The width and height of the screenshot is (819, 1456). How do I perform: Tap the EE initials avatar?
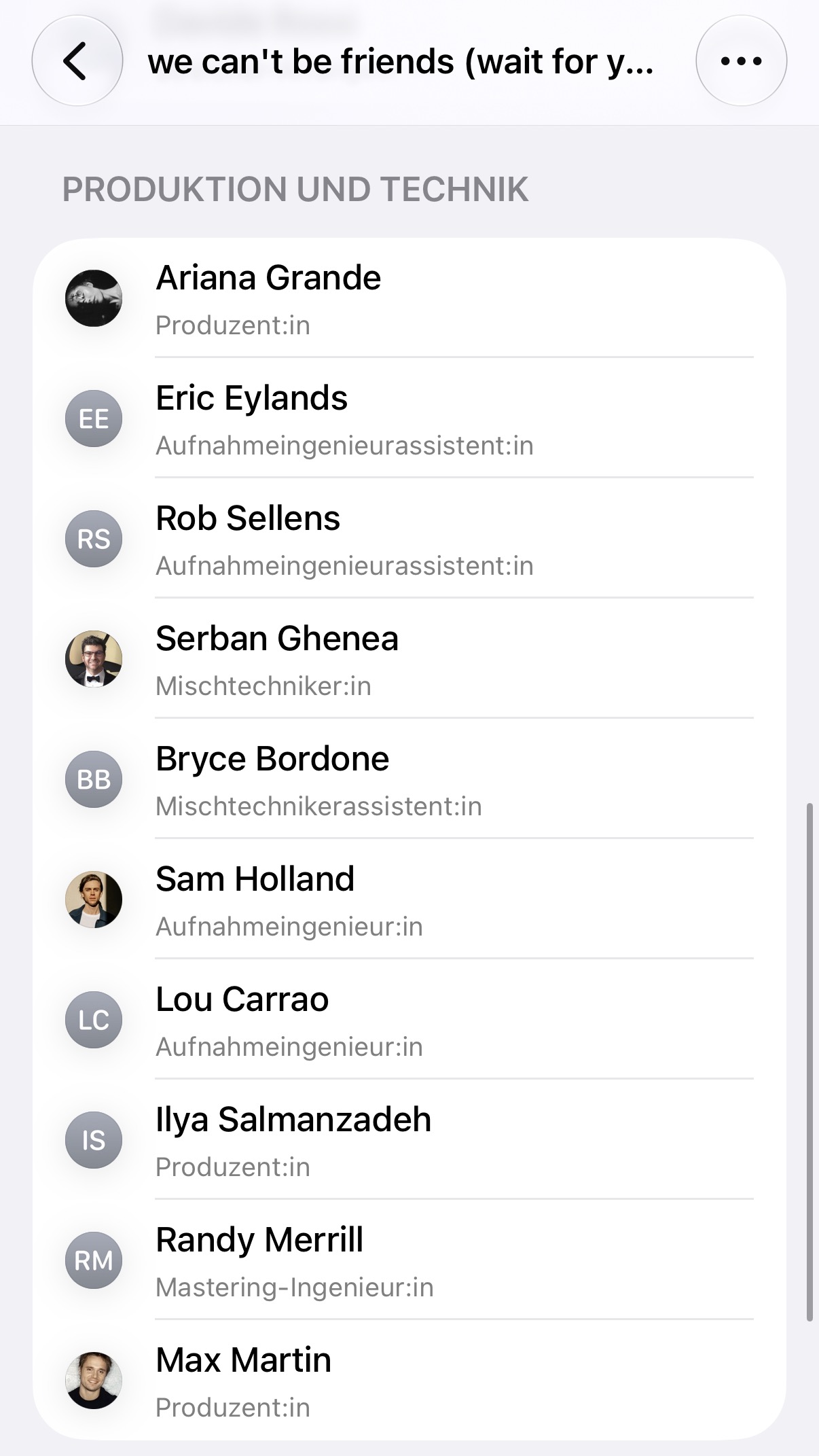point(94,419)
